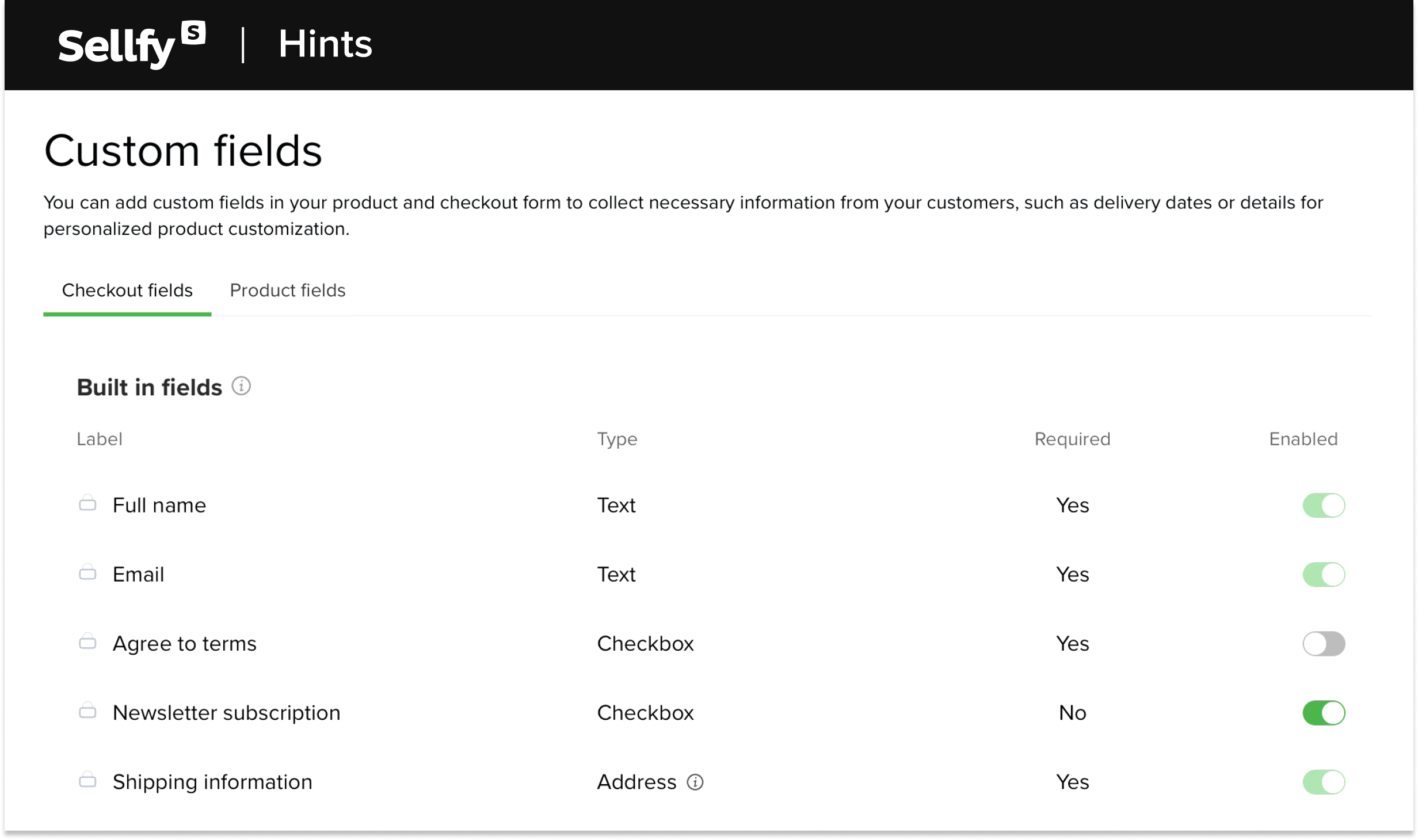Toggle the Email enabled switch
The height and width of the screenshot is (840, 1418).
1324,574
